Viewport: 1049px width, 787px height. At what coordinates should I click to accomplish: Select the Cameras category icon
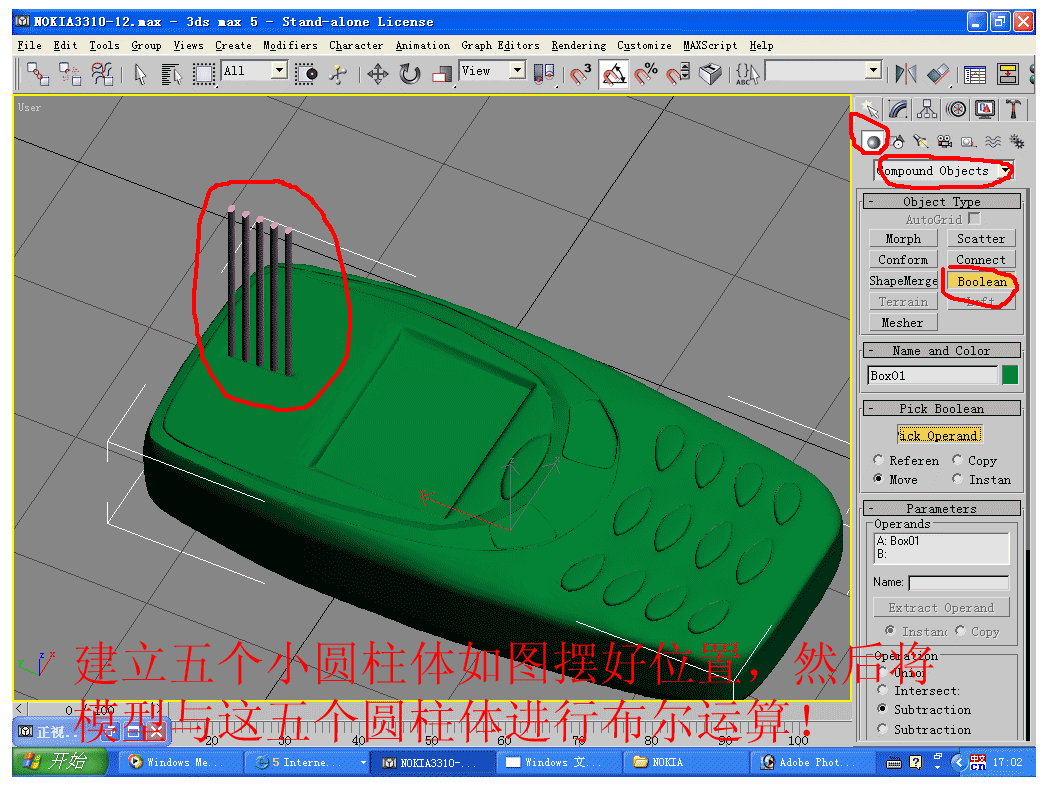(945, 142)
